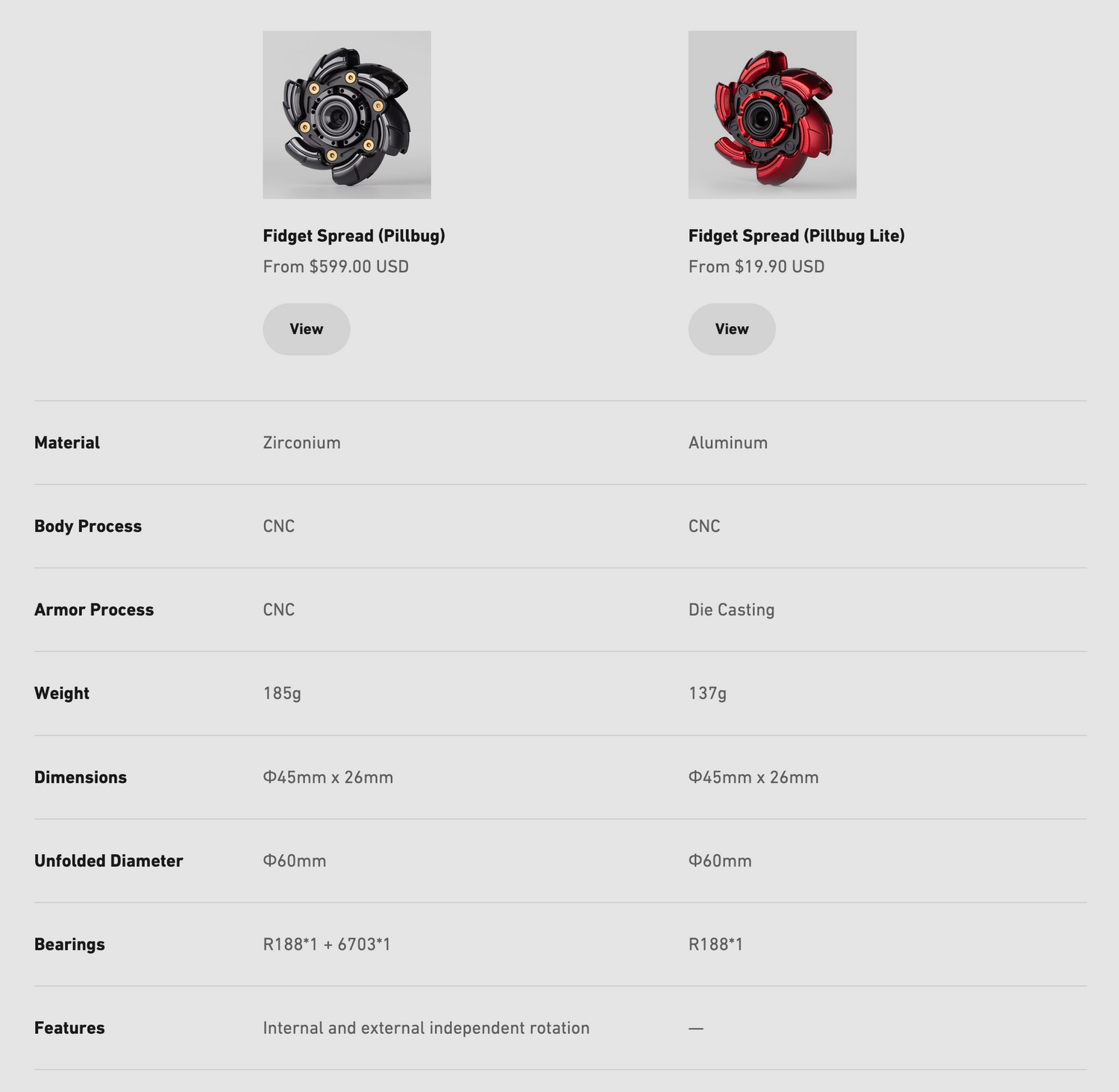The height and width of the screenshot is (1092, 1119).
Task: Click the Bearings row label
Action: (x=69, y=944)
